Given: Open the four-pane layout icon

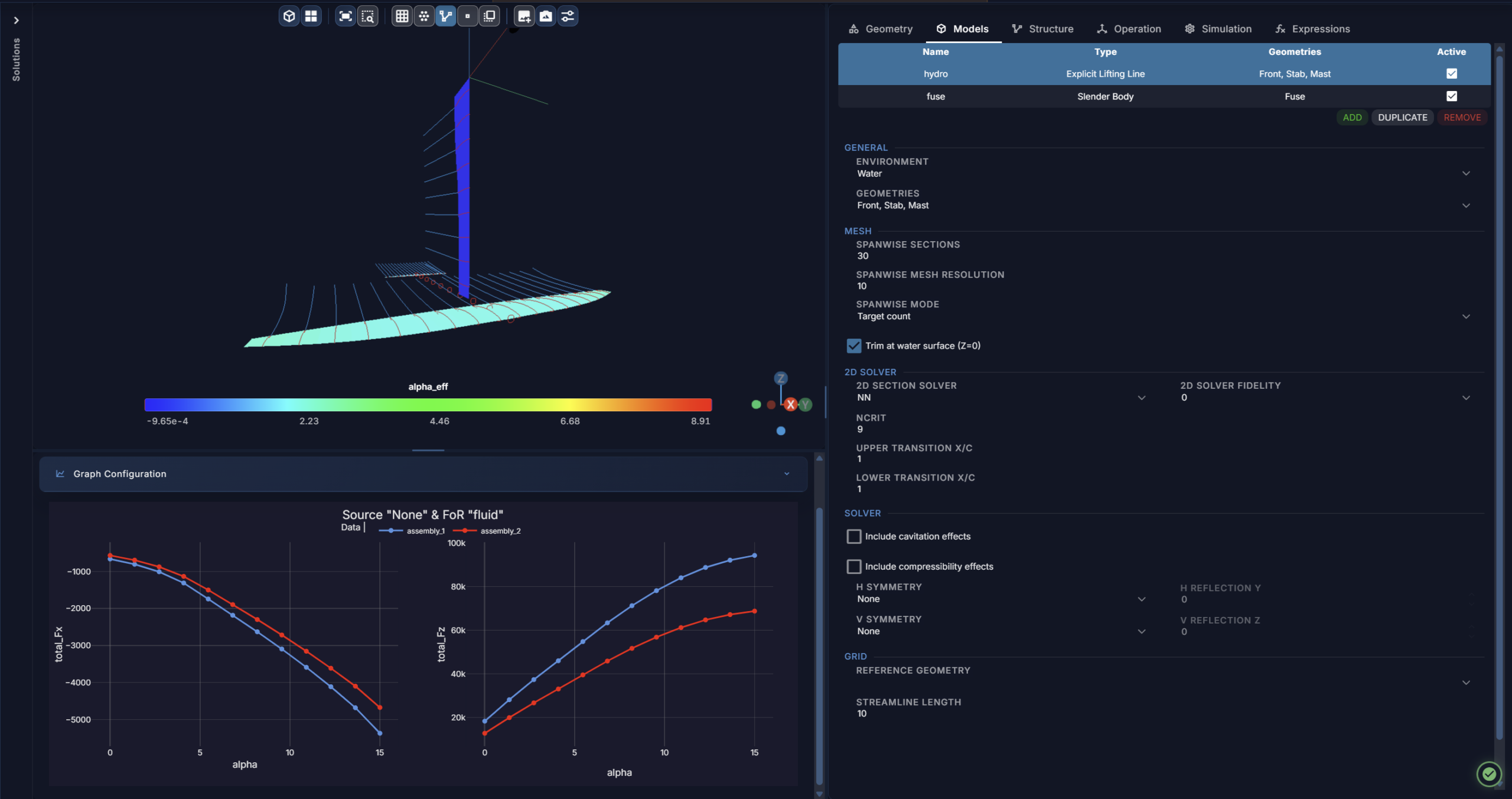Looking at the screenshot, I should tap(311, 16).
